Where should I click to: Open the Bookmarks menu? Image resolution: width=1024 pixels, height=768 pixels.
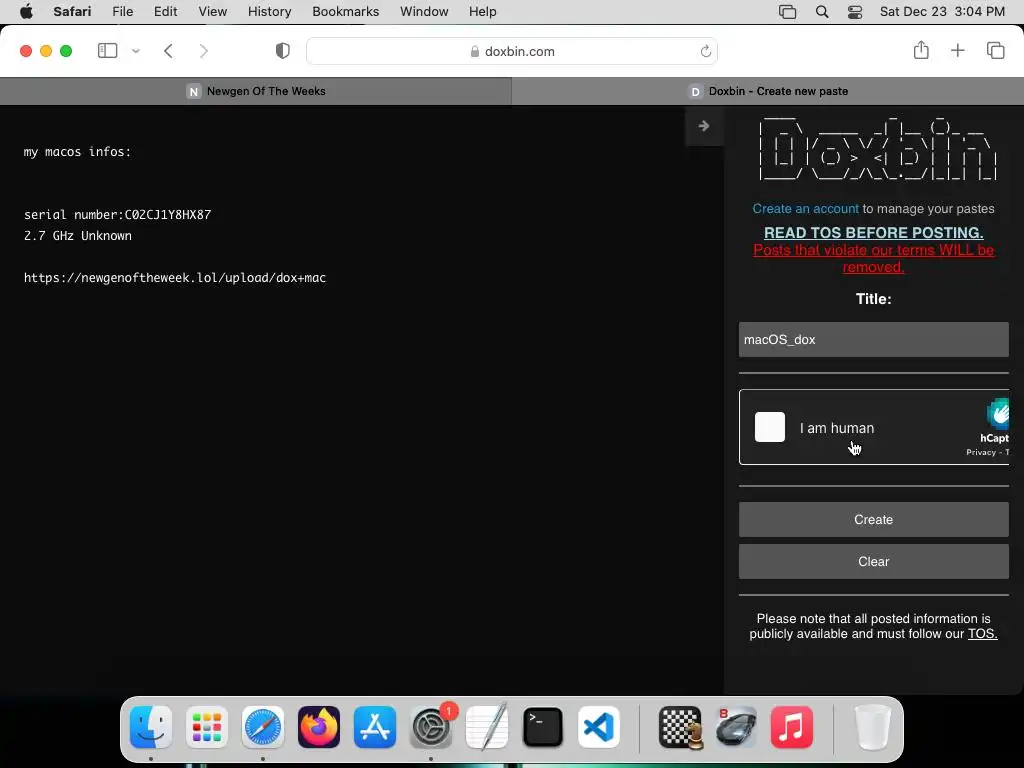coord(345,12)
